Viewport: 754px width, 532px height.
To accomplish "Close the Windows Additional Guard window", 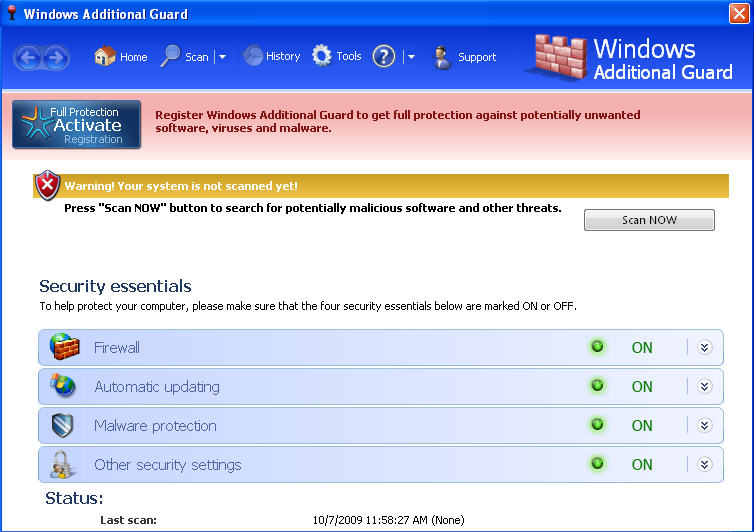I will coord(740,13).
